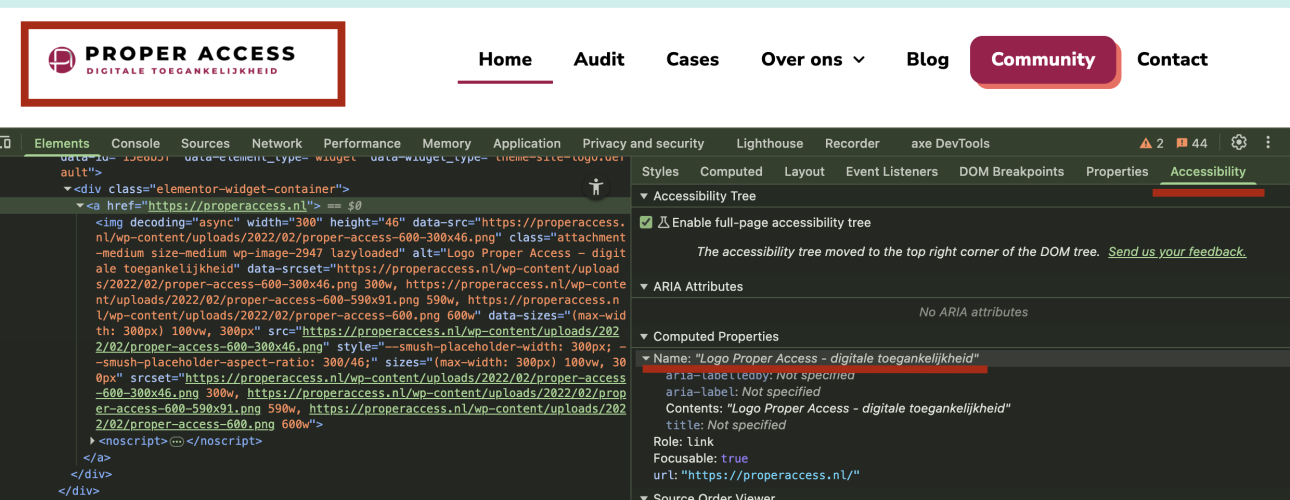The height and width of the screenshot is (500, 1290).
Task: Click the issues counter showing 44
Action: point(1192,143)
